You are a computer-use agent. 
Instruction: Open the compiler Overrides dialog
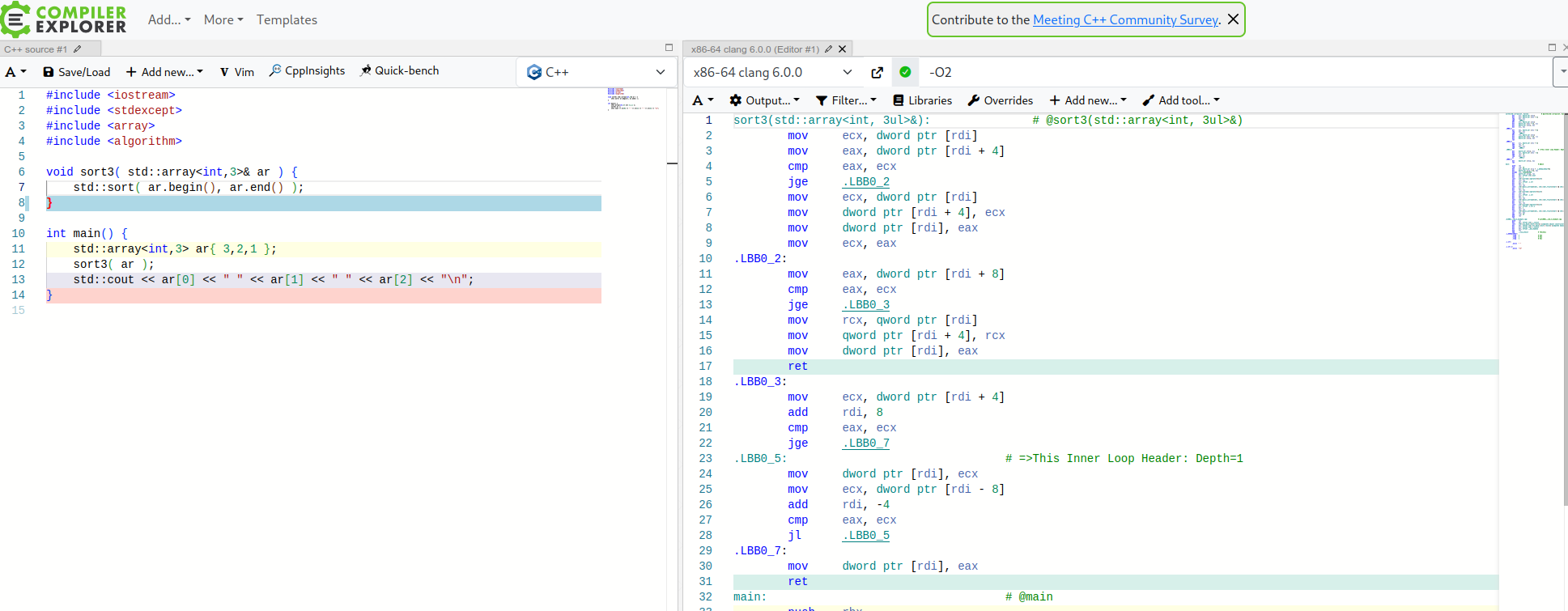tap(1001, 100)
